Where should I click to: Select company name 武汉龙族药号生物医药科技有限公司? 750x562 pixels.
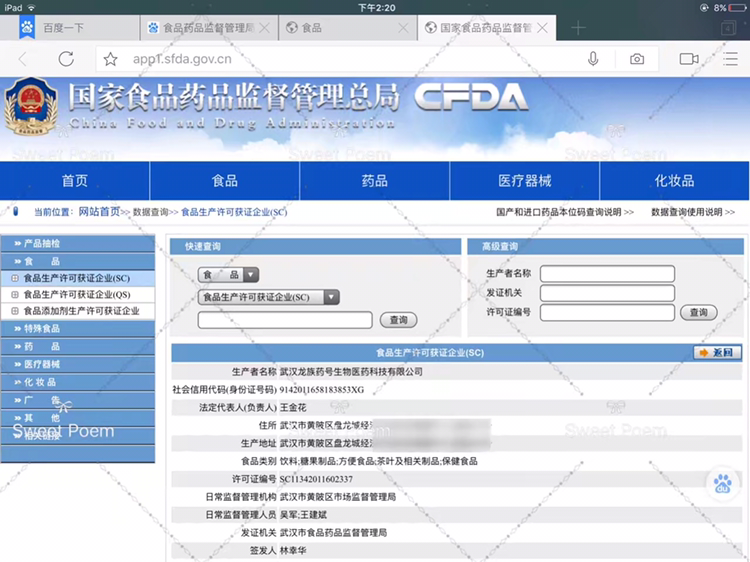(351, 372)
